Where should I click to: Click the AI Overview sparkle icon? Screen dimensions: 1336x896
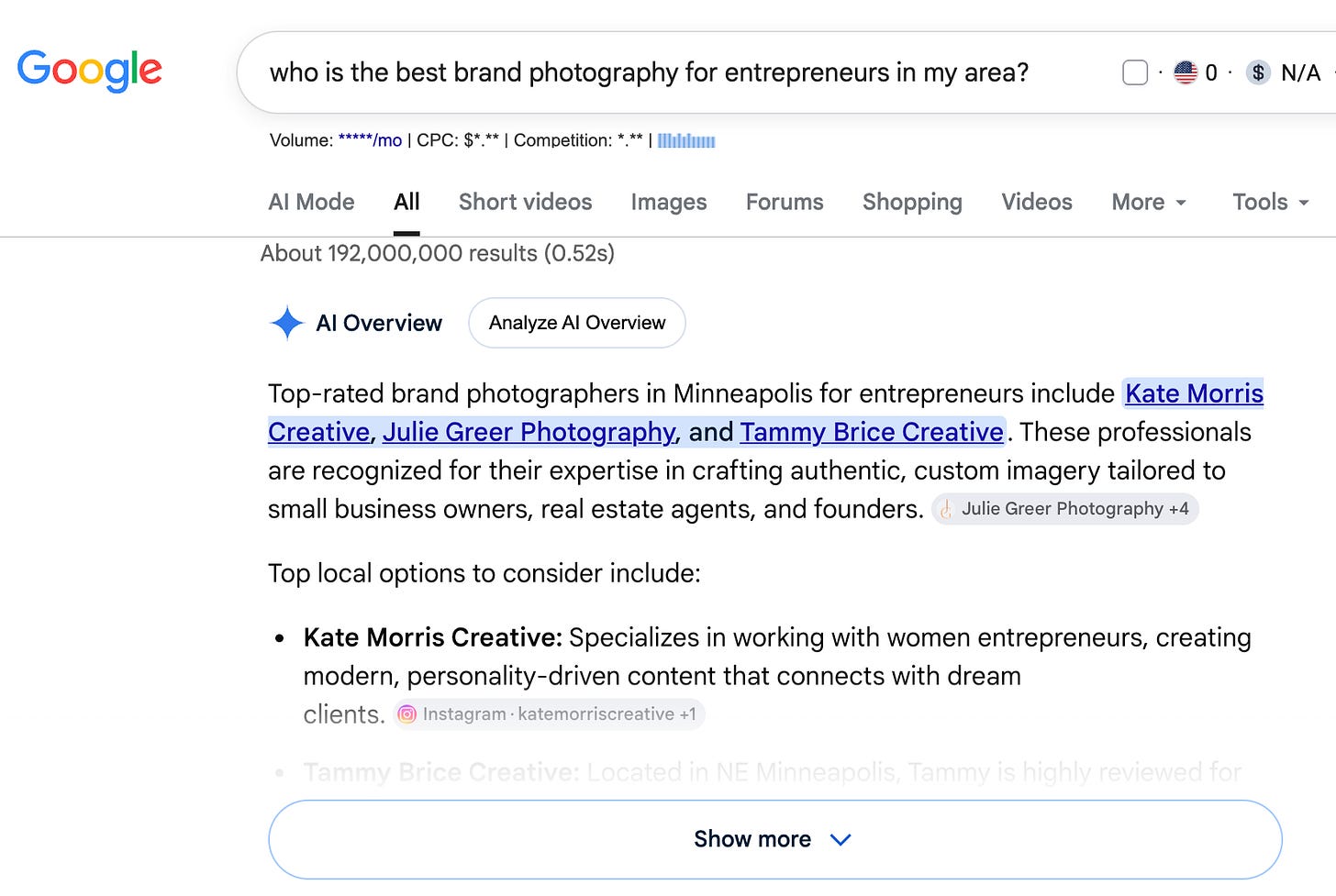click(x=287, y=323)
